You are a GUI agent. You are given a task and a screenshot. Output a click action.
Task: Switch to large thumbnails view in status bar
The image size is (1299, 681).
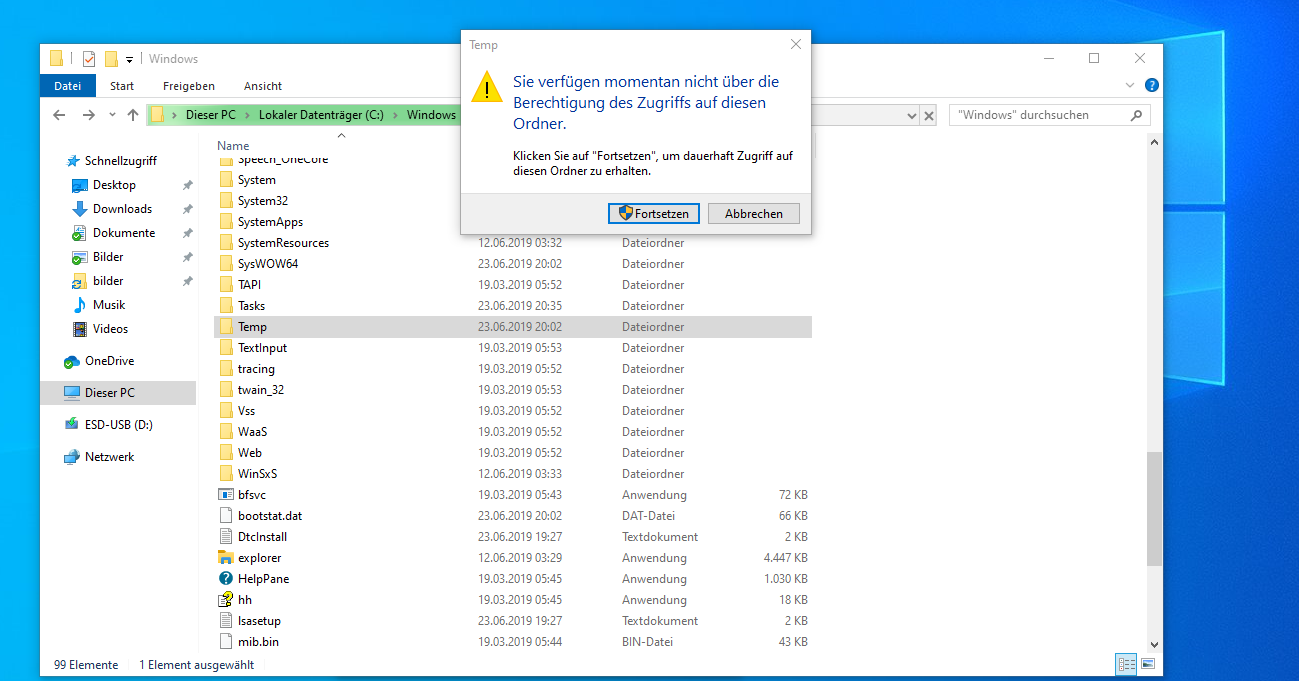click(1148, 664)
